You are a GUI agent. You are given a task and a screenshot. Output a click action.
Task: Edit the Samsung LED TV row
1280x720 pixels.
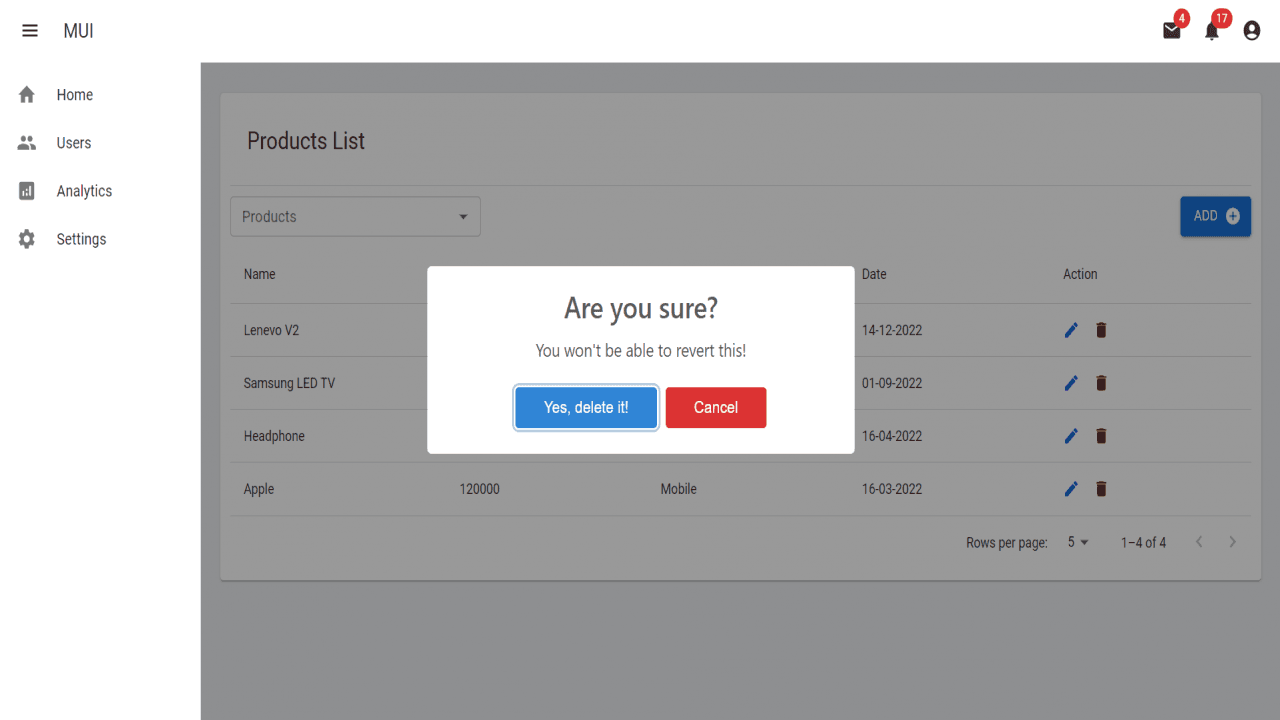[1071, 383]
